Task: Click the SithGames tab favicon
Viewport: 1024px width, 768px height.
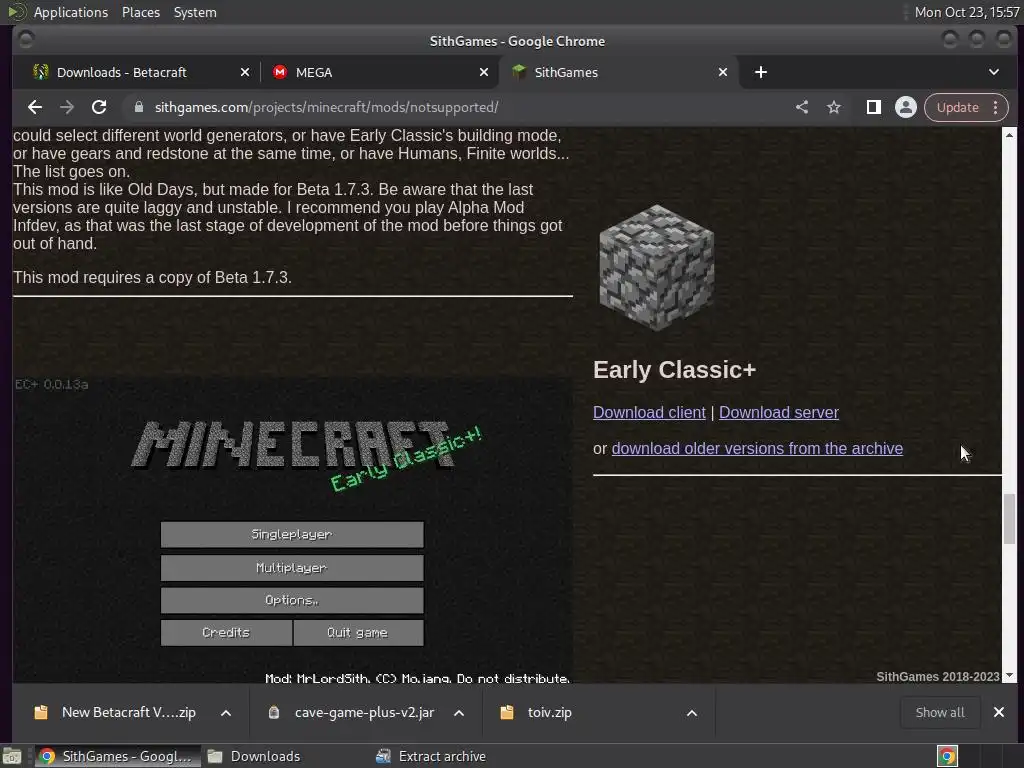Action: [519, 72]
